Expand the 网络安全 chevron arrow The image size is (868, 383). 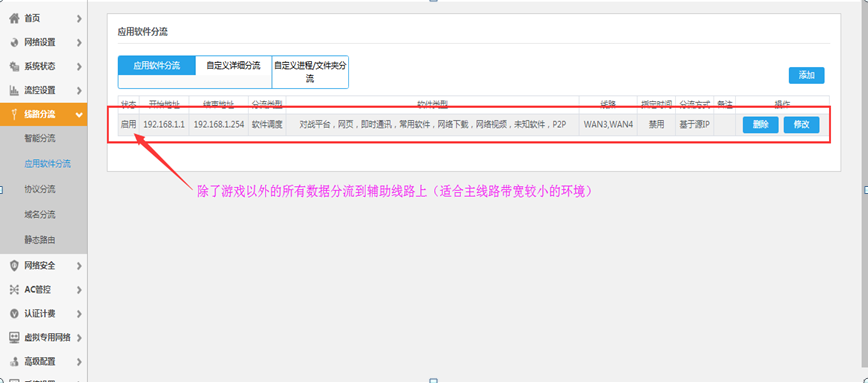coord(79,266)
